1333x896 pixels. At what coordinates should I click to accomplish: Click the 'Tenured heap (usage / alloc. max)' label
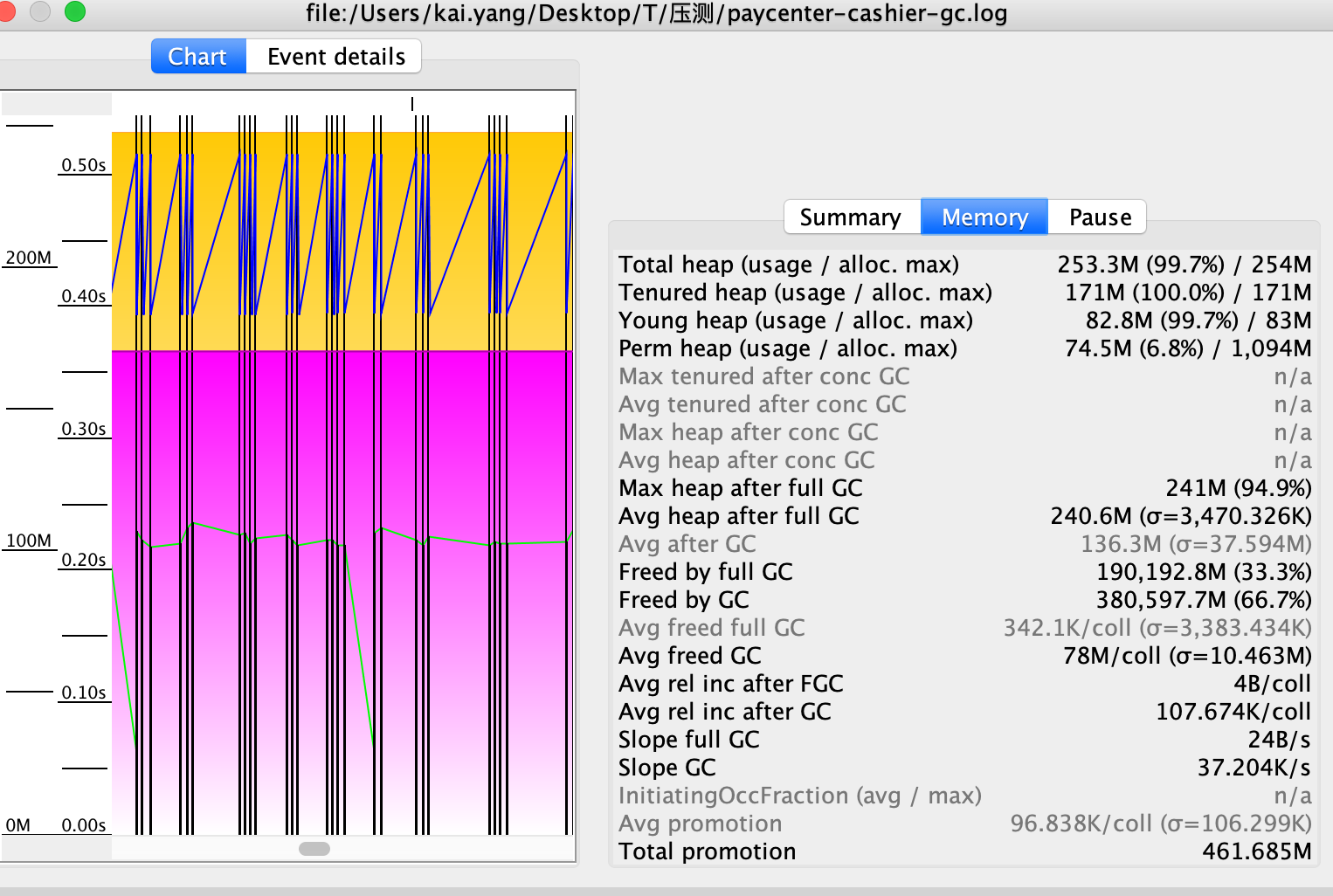click(805, 293)
